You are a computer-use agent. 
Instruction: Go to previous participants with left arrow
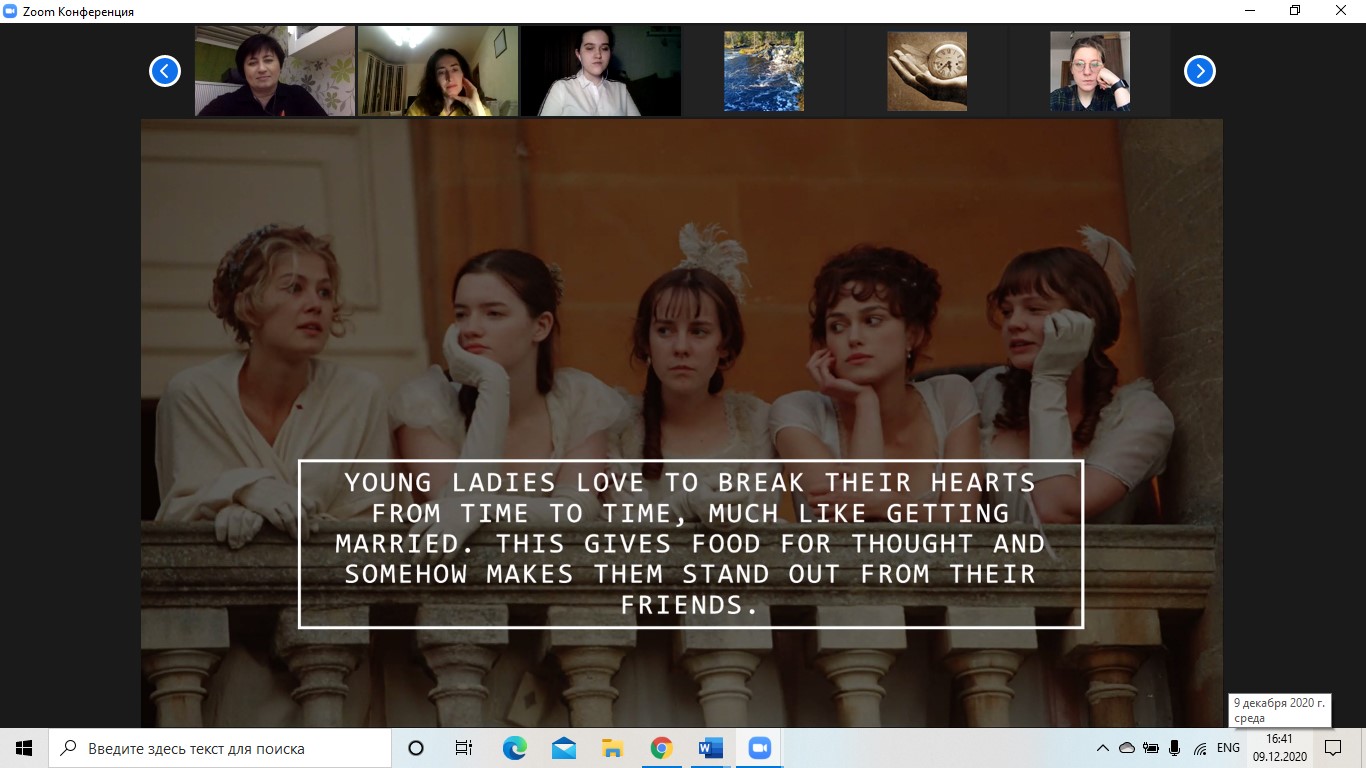click(x=165, y=71)
